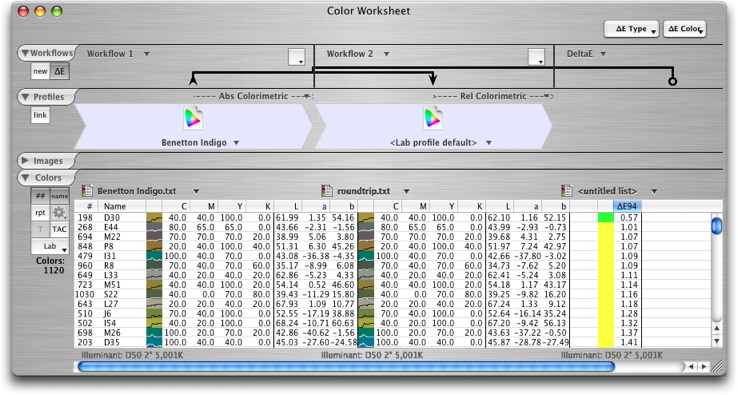The height and width of the screenshot is (395, 738).
Task: Open Lab profile default dropdown
Action: point(489,143)
